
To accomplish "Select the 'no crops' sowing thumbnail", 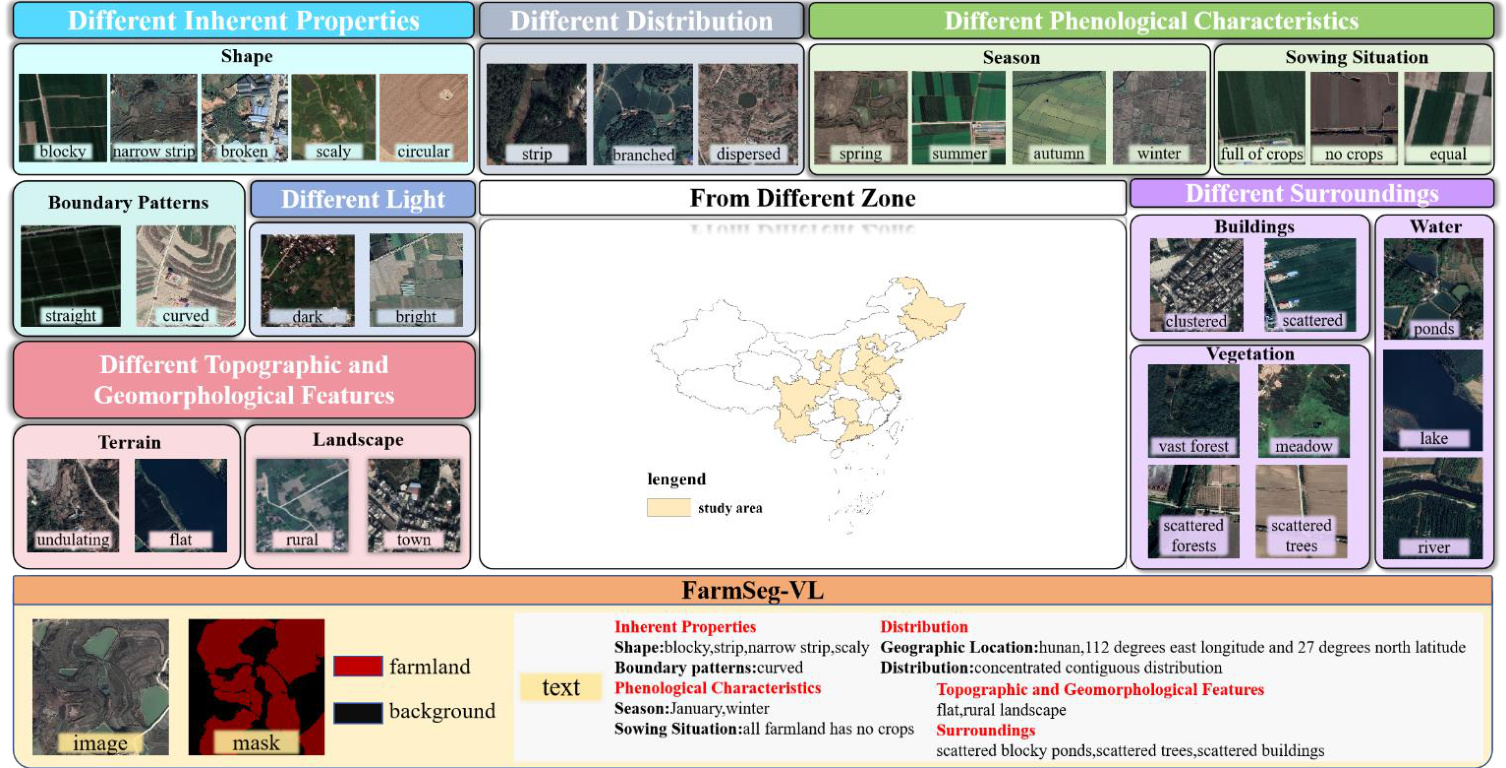I will (x=1353, y=117).
